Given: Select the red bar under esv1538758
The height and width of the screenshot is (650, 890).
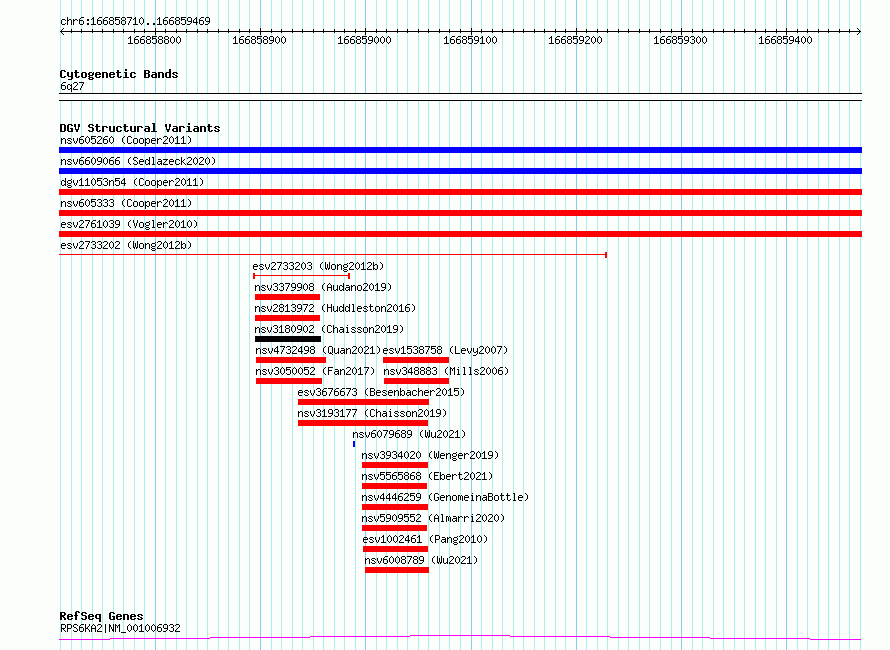Looking at the screenshot, I should coord(416,360).
